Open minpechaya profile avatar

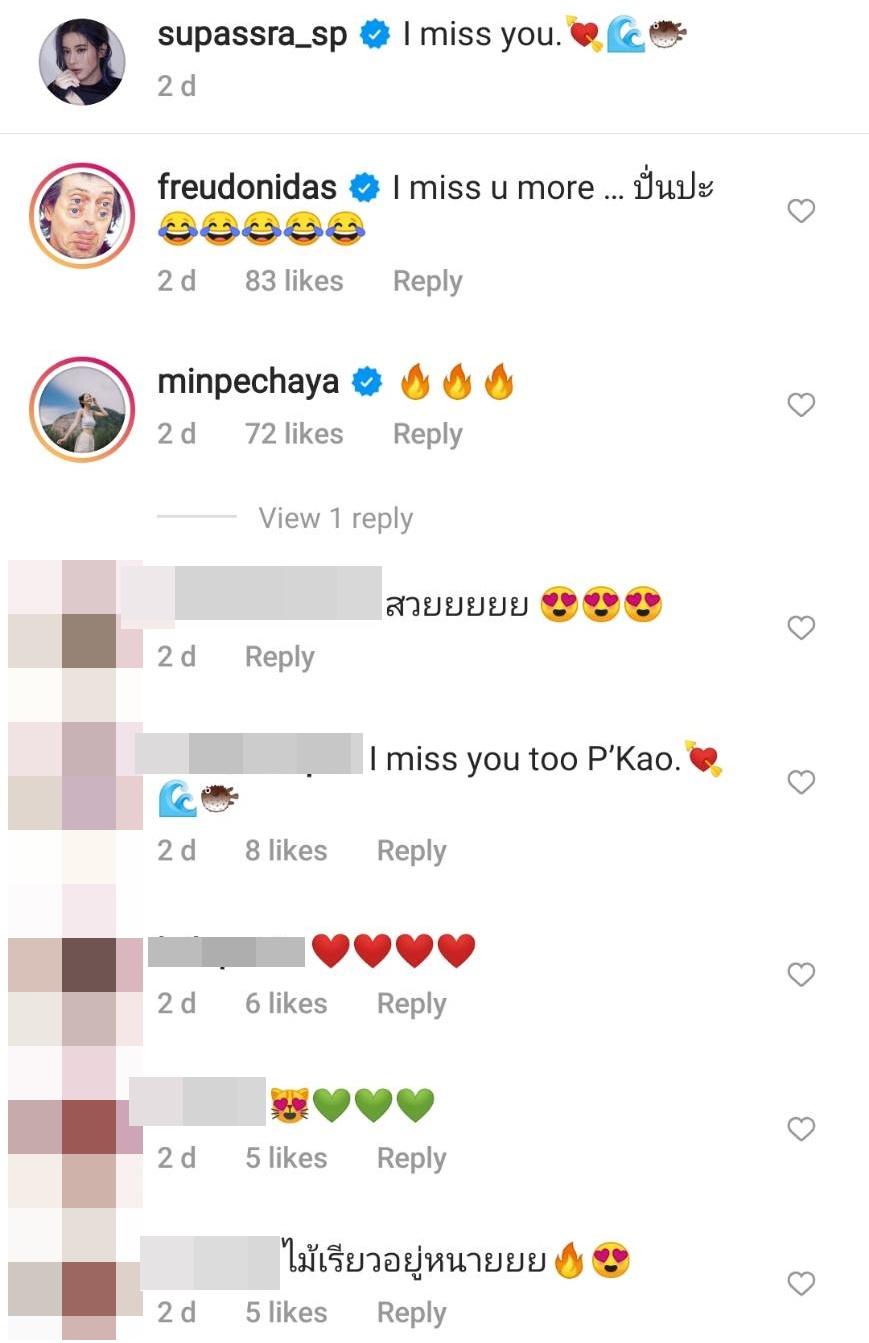pos(82,409)
